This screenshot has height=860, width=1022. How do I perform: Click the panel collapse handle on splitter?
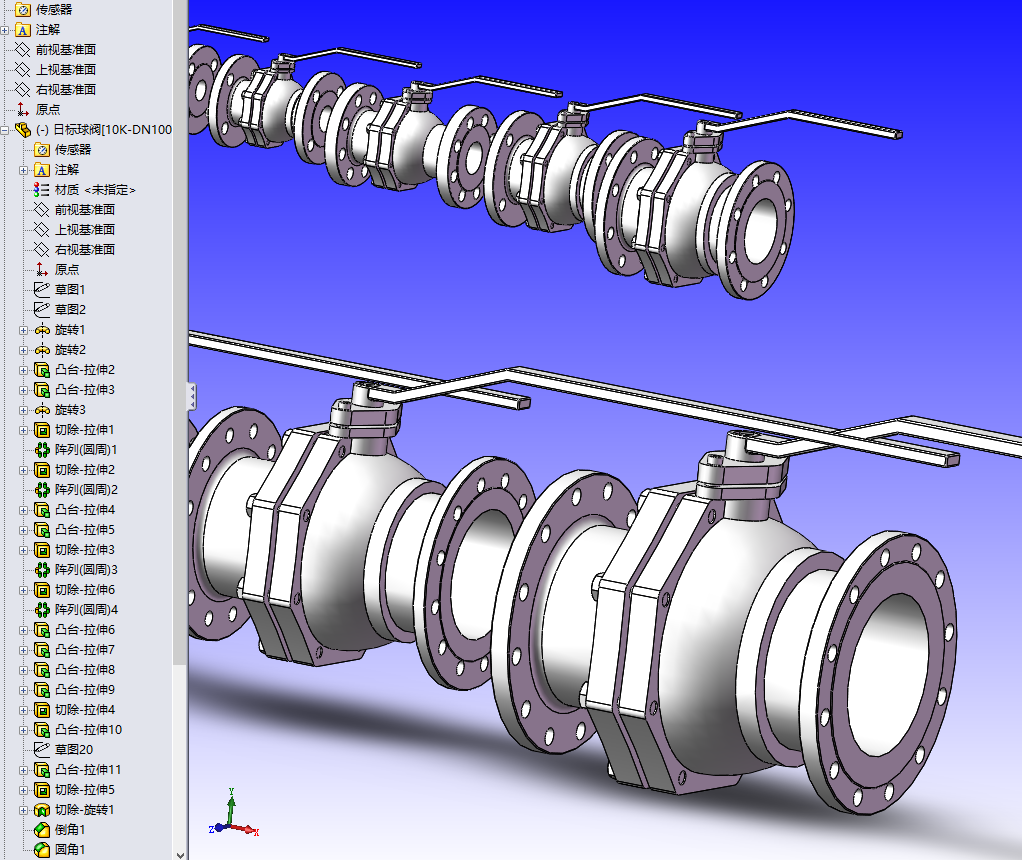(x=192, y=396)
